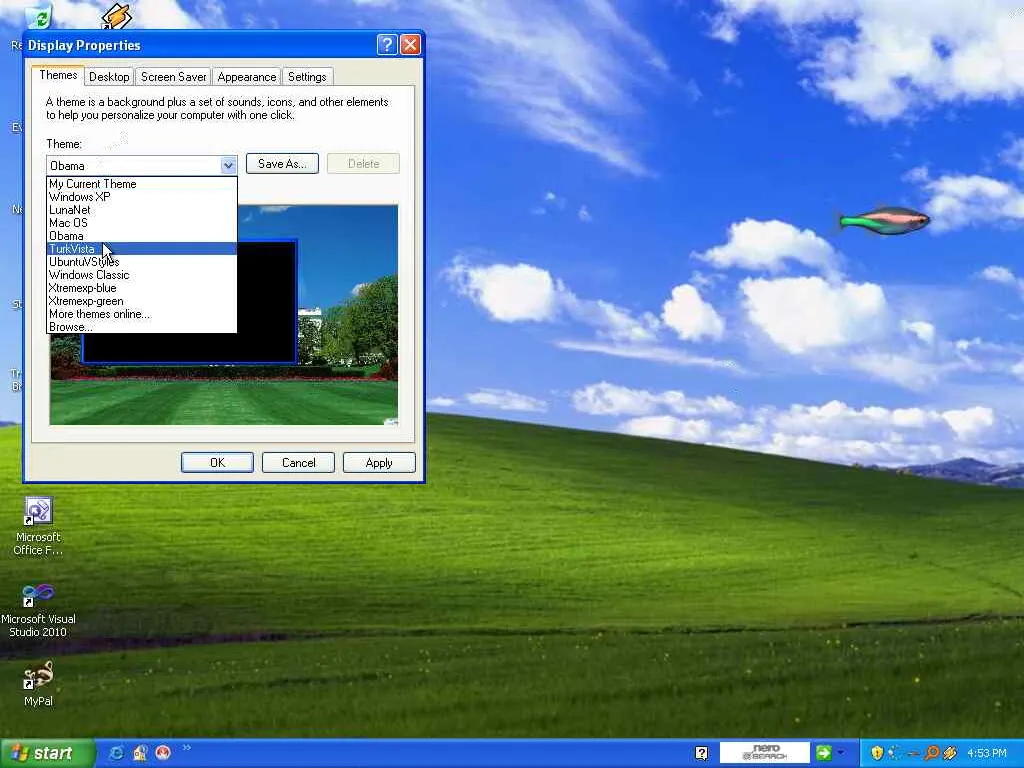Launch Internet Explorer from Quick Launch
1024x768 pixels.
pos(116,753)
